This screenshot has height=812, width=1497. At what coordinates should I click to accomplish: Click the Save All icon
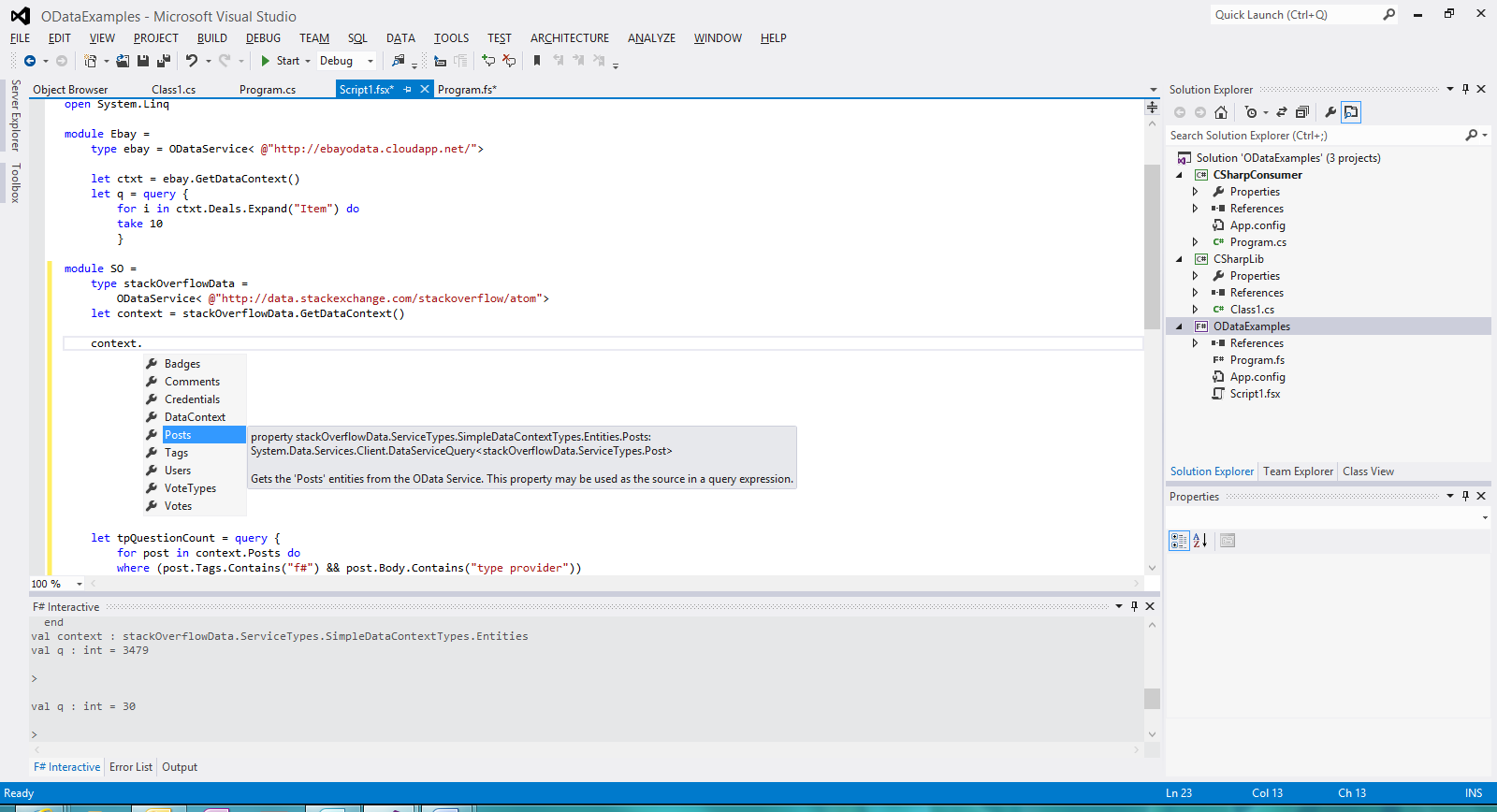pyautogui.click(x=164, y=61)
